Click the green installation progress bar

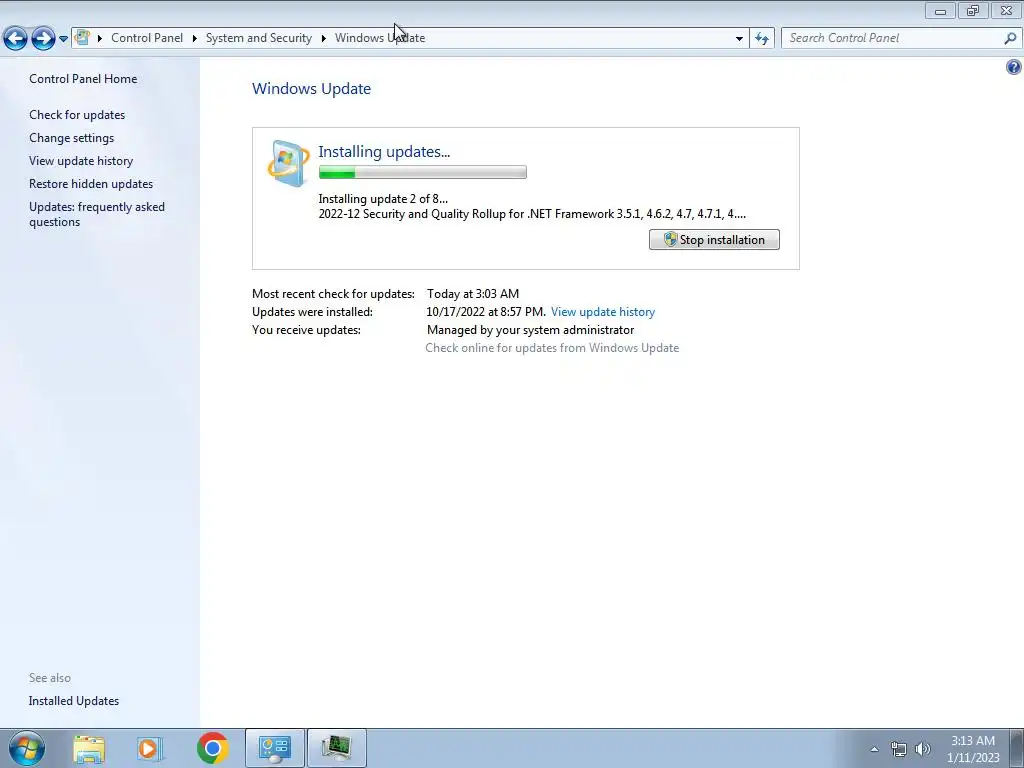(423, 172)
